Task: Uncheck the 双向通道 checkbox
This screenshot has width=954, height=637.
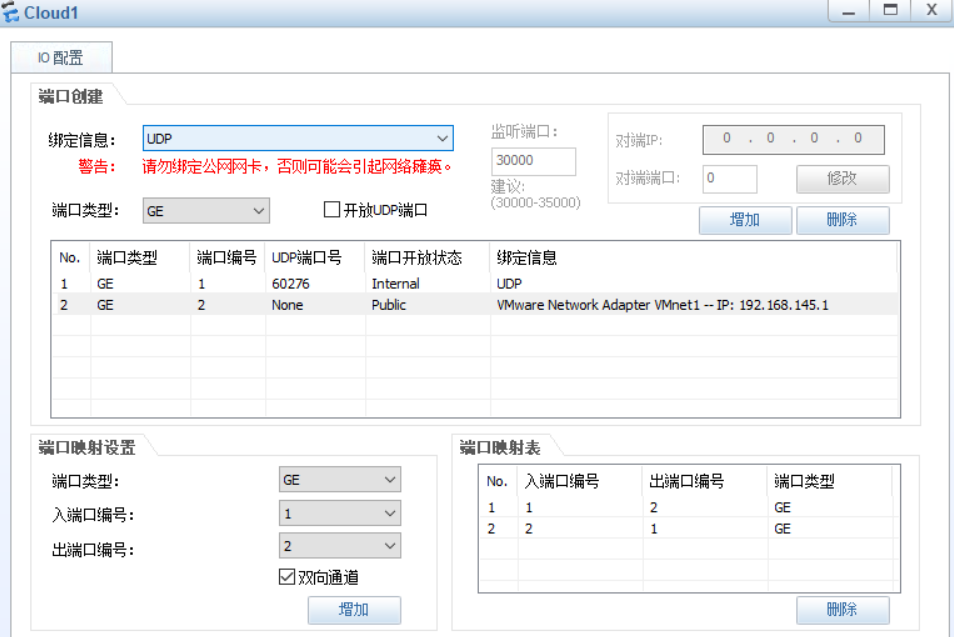Action: (x=286, y=577)
